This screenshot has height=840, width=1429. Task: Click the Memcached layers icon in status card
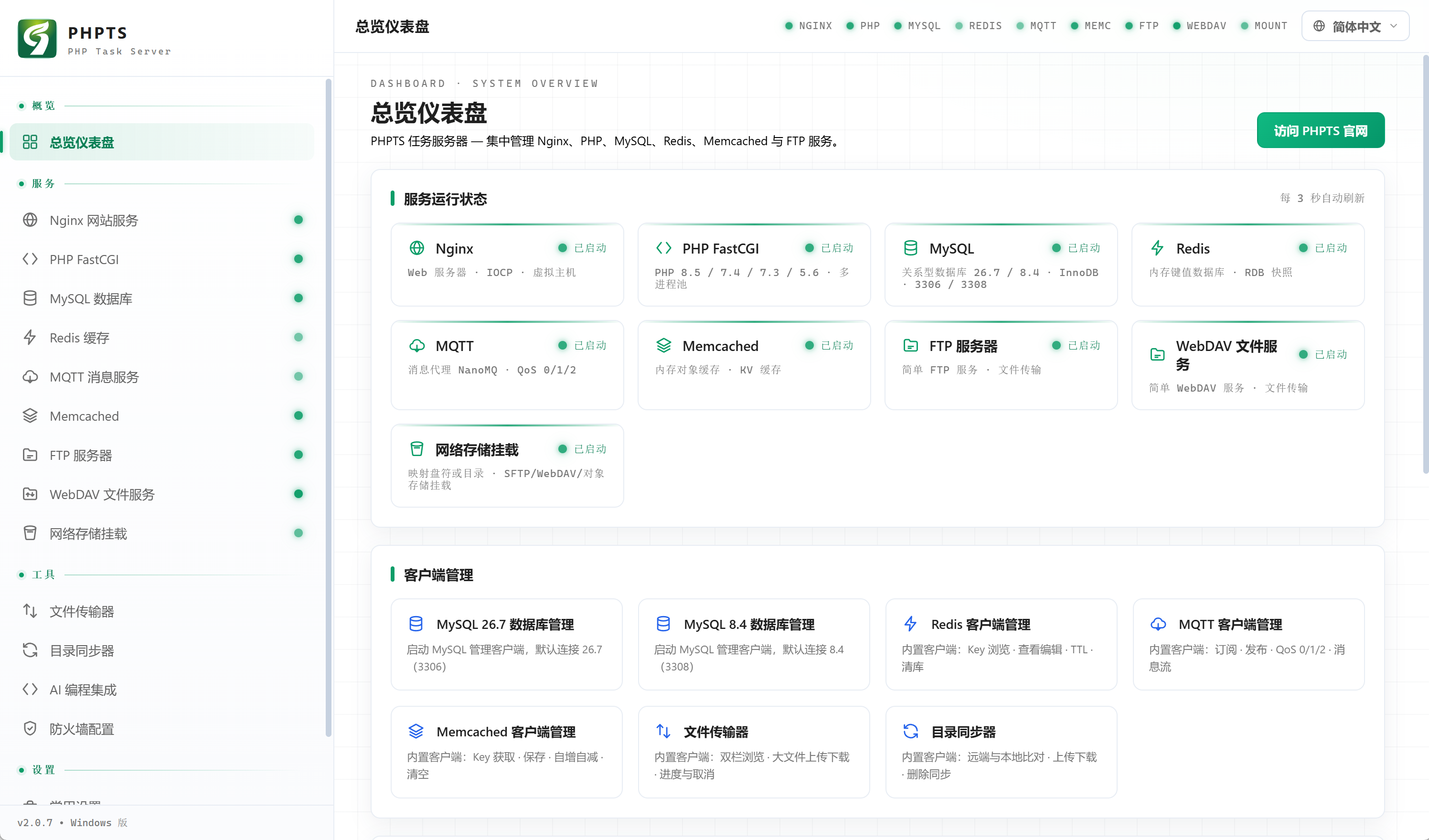[x=663, y=345]
